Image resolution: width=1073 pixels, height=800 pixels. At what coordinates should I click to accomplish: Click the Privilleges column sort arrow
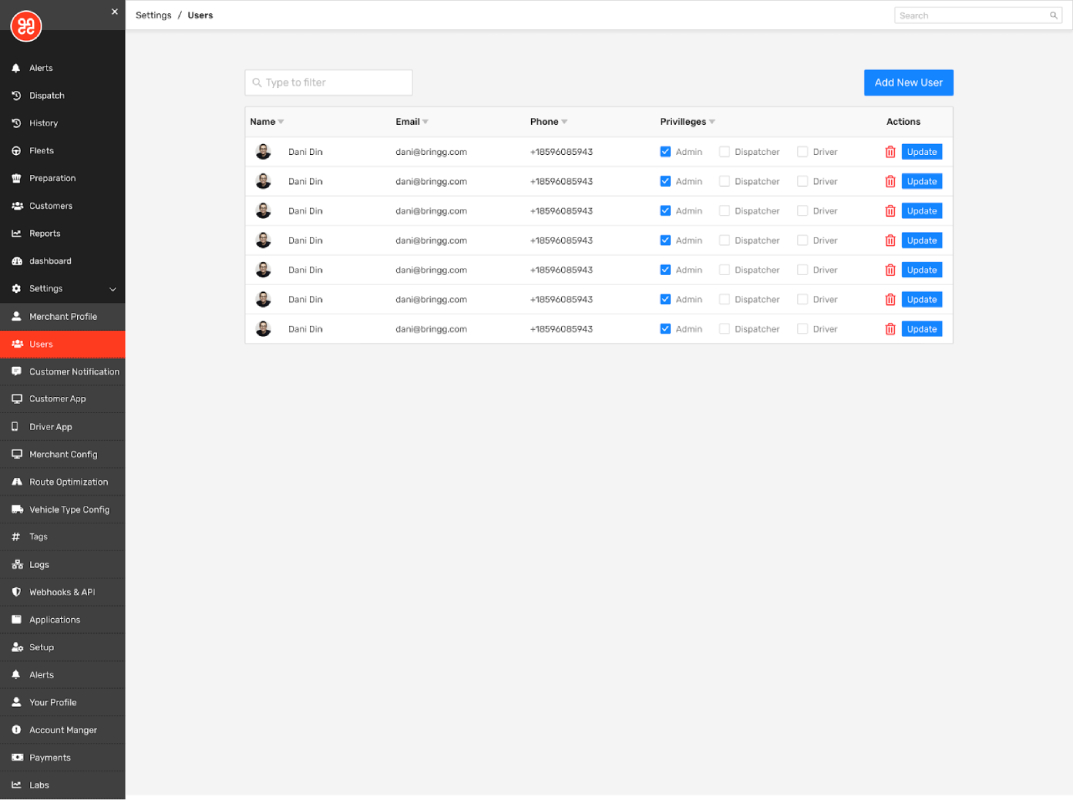click(712, 122)
